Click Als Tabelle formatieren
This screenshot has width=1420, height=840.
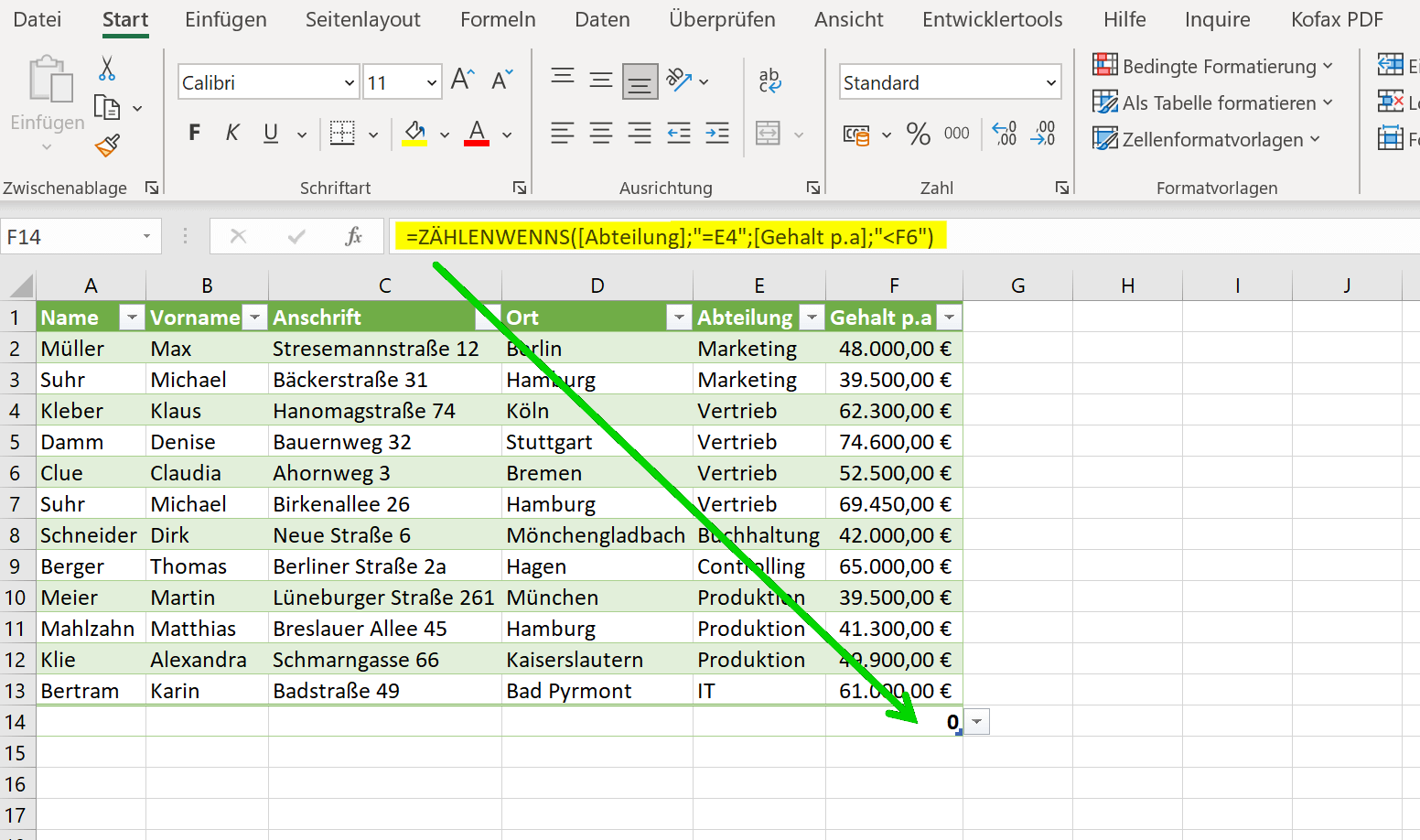click(x=1213, y=102)
